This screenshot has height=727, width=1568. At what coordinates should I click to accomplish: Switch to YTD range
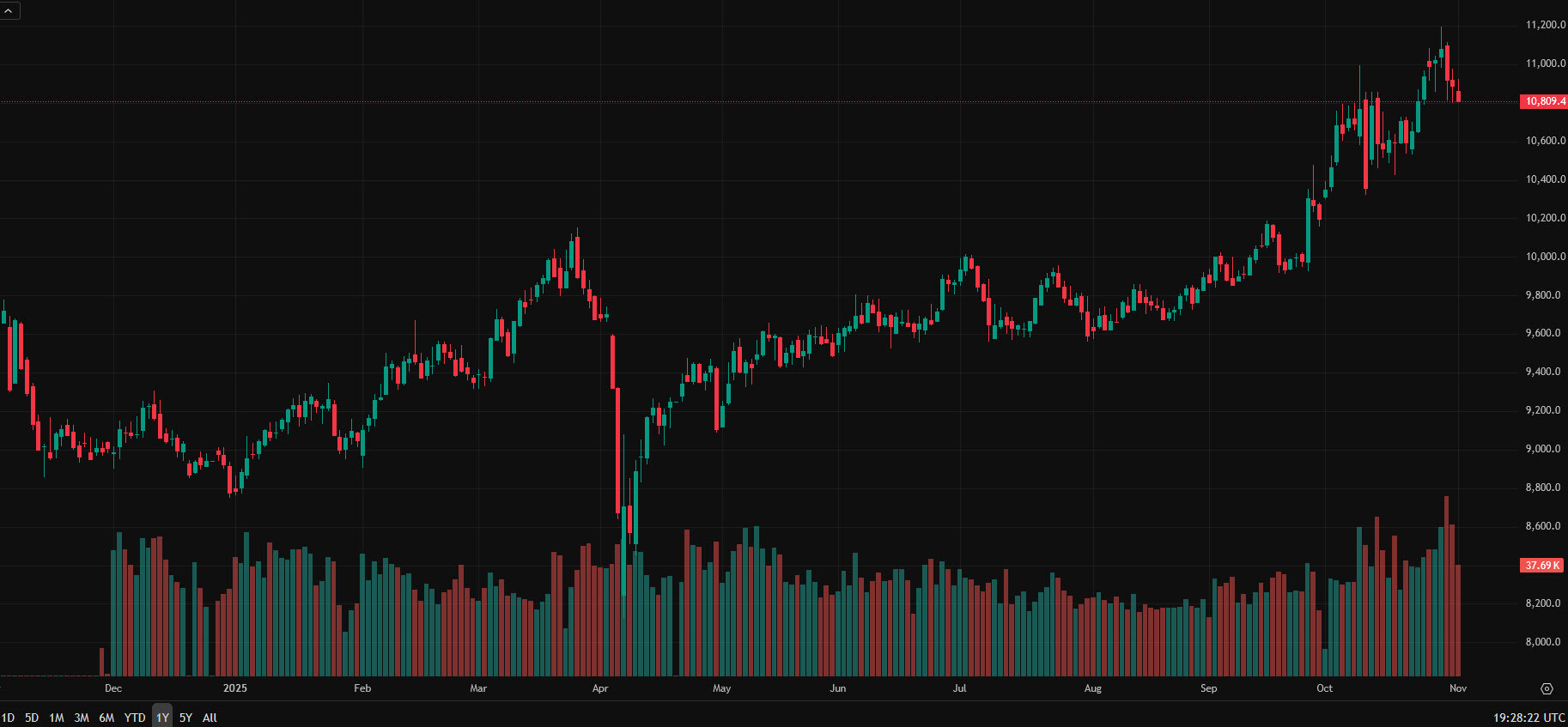[135, 718]
